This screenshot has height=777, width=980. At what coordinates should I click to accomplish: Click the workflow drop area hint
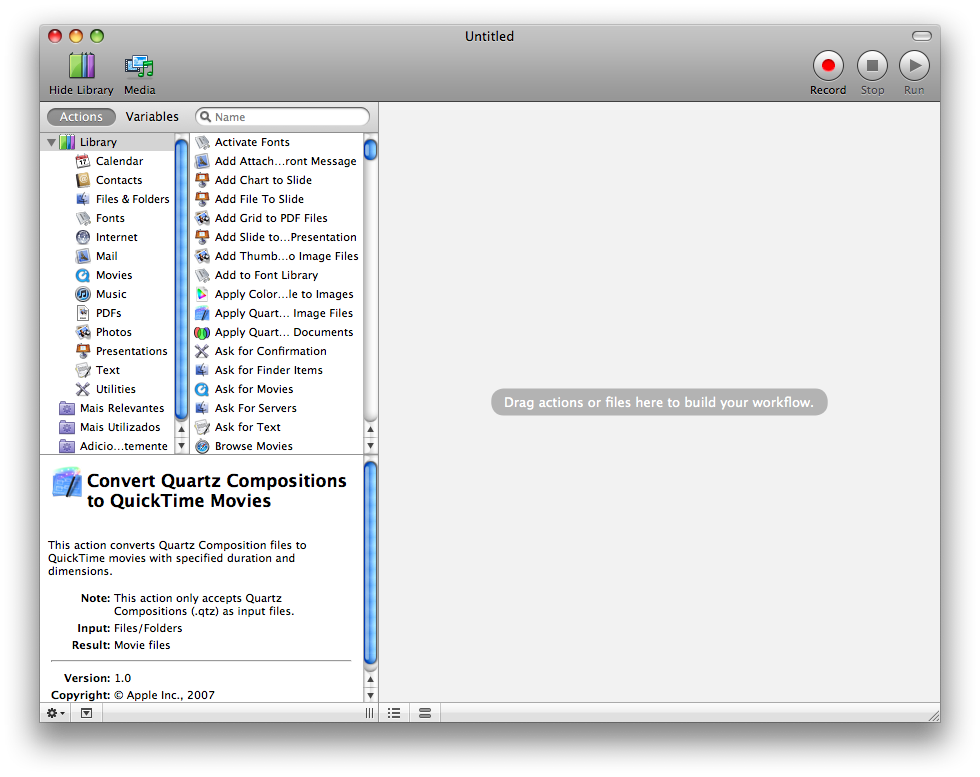(659, 402)
